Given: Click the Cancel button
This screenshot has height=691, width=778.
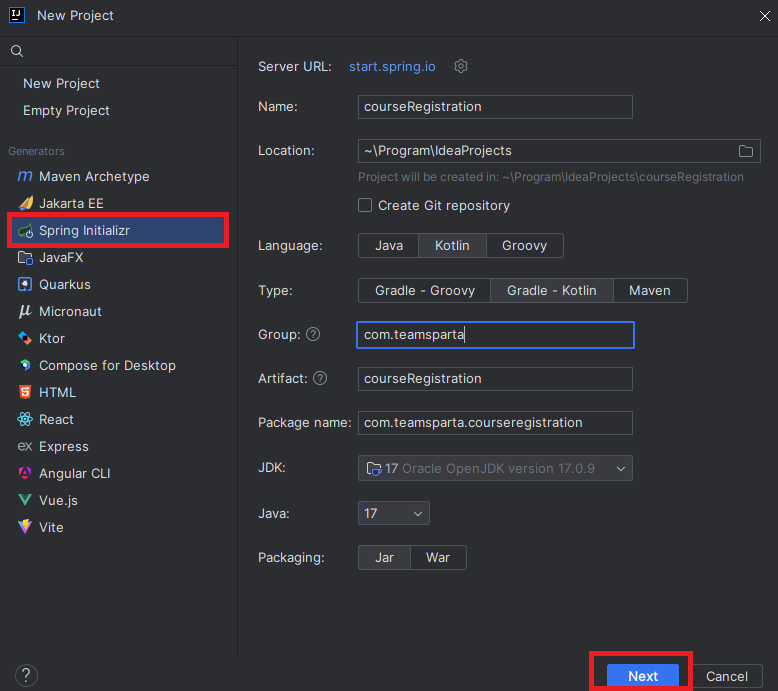Looking at the screenshot, I should 726,676.
